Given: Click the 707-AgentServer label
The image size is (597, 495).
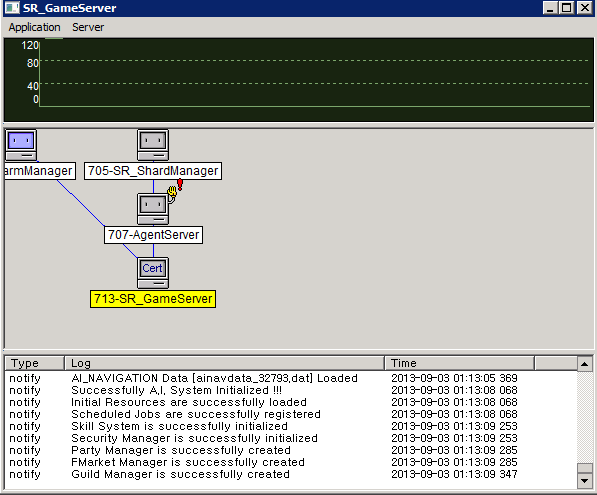Looking at the screenshot, I should 153,235.
